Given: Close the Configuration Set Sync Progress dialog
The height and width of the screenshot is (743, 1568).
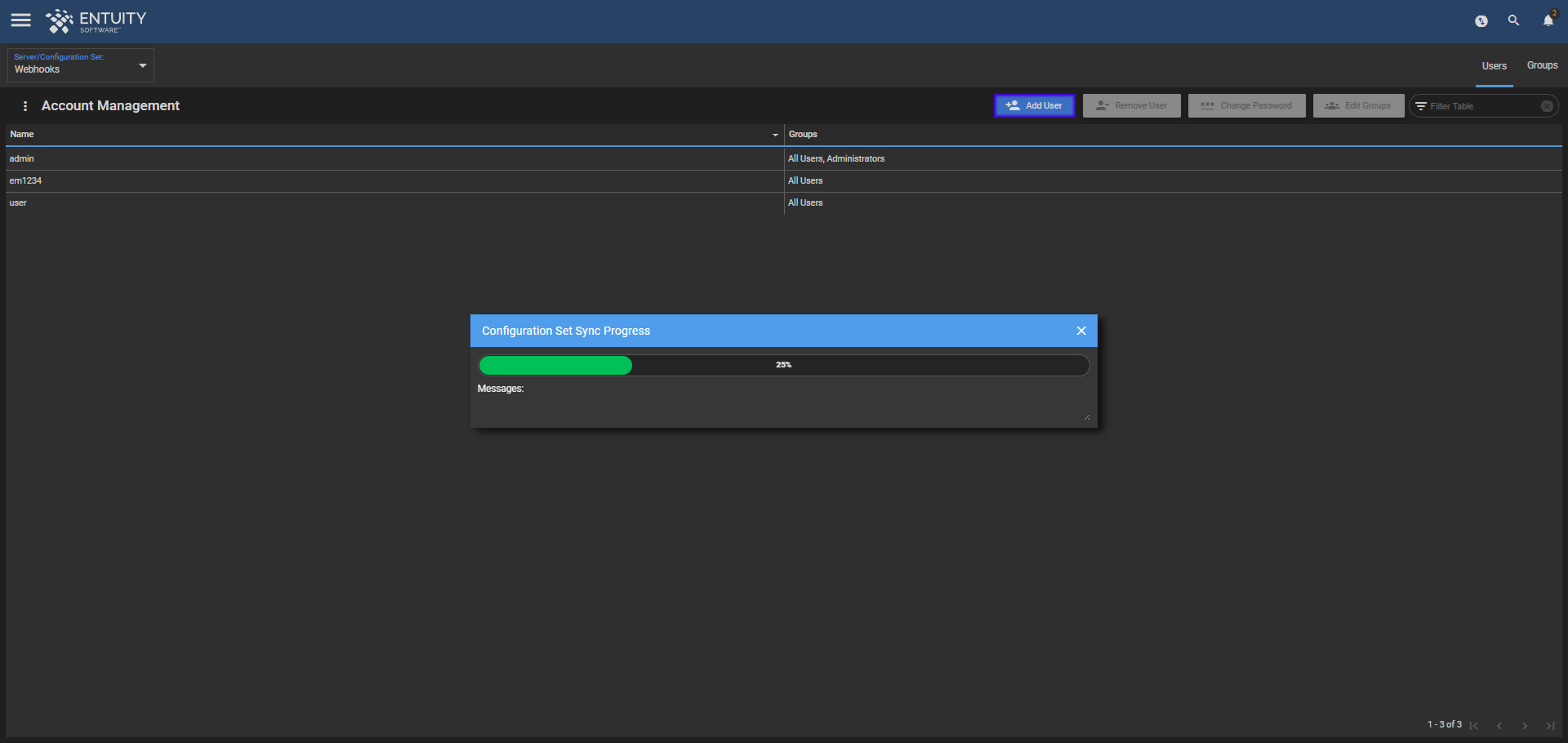Looking at the screenshot, I should [x=1081, y=331].
